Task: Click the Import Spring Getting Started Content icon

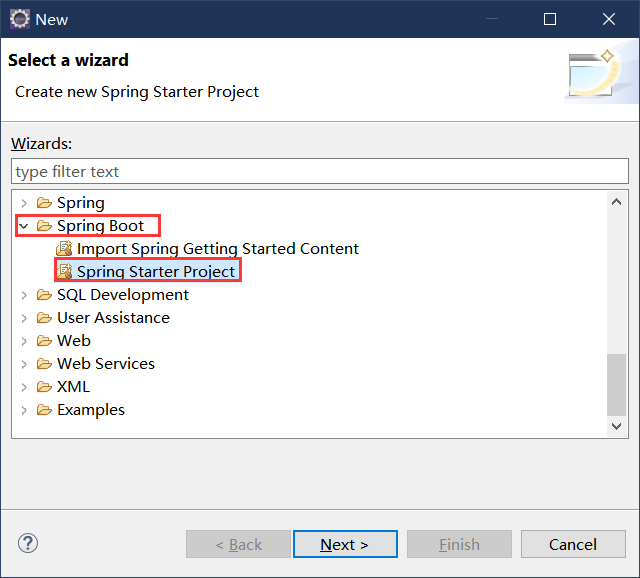Action: point(65,249)
